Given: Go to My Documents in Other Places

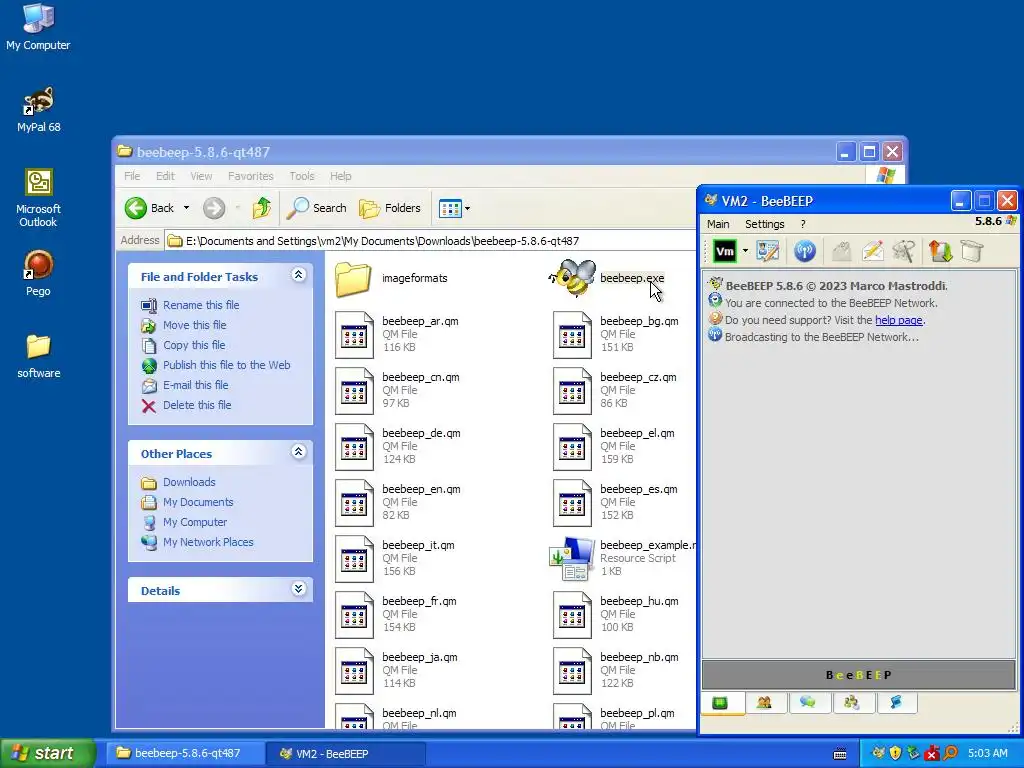Looking at the screenshot, I should click(x=198, y=502).
